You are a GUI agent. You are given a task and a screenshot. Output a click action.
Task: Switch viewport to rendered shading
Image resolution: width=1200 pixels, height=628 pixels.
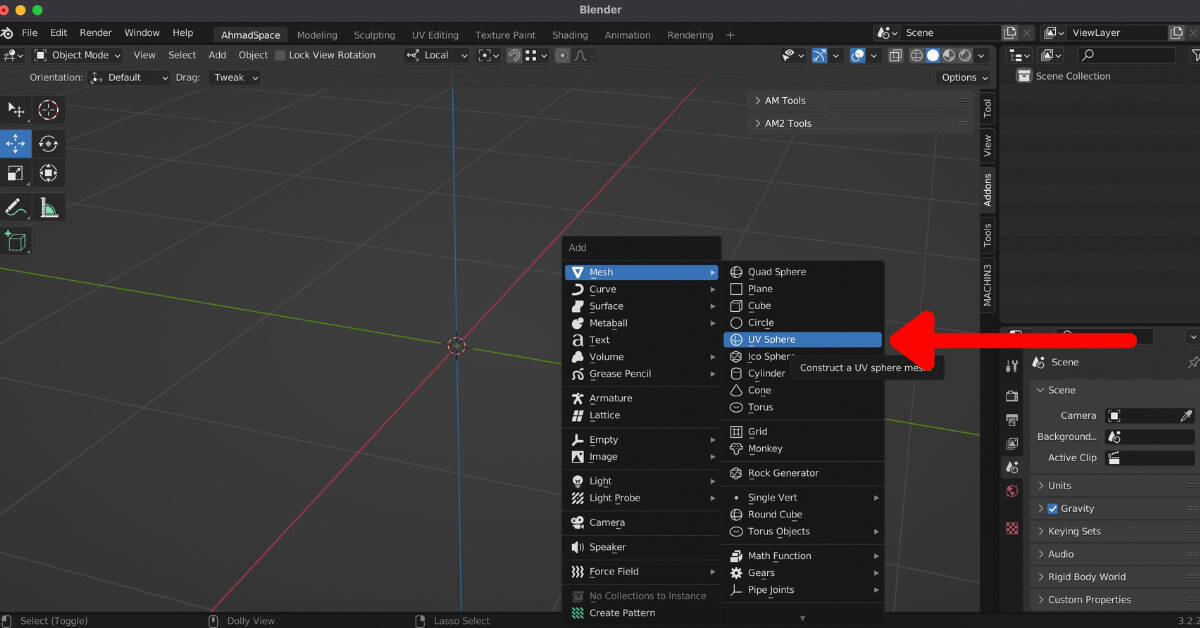pyautogui.click(x=965, y=55)
